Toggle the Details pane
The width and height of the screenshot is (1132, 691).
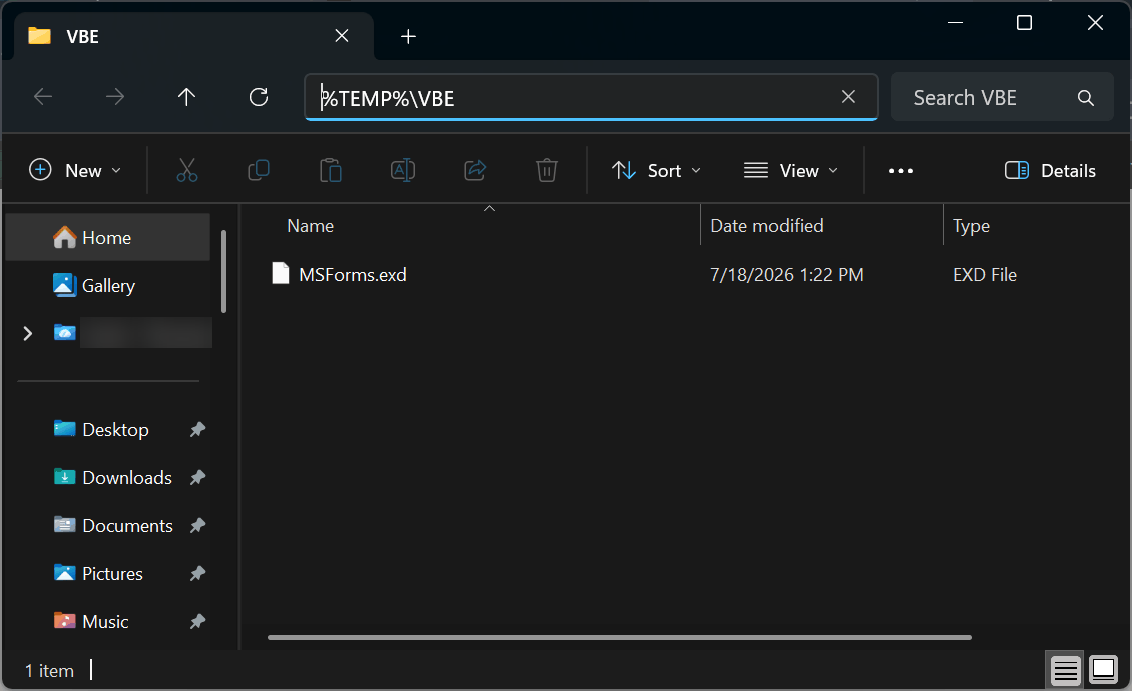1050,170
